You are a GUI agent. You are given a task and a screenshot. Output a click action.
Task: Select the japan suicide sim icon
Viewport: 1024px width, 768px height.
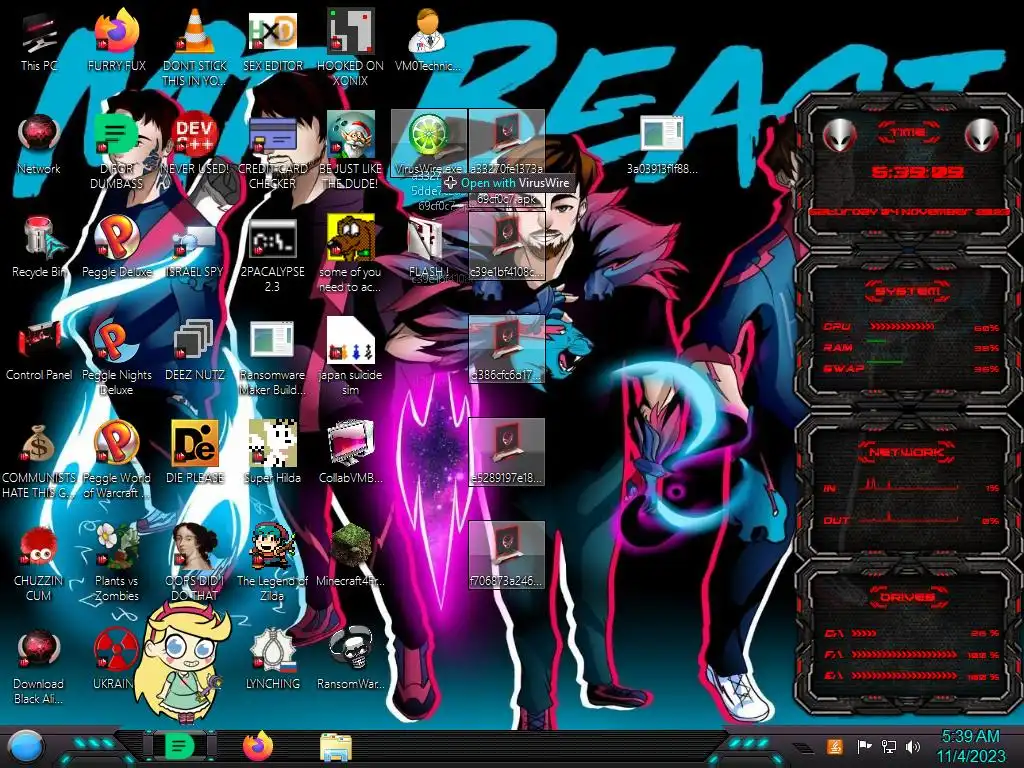pyautogui.click(x=350, y=358)
